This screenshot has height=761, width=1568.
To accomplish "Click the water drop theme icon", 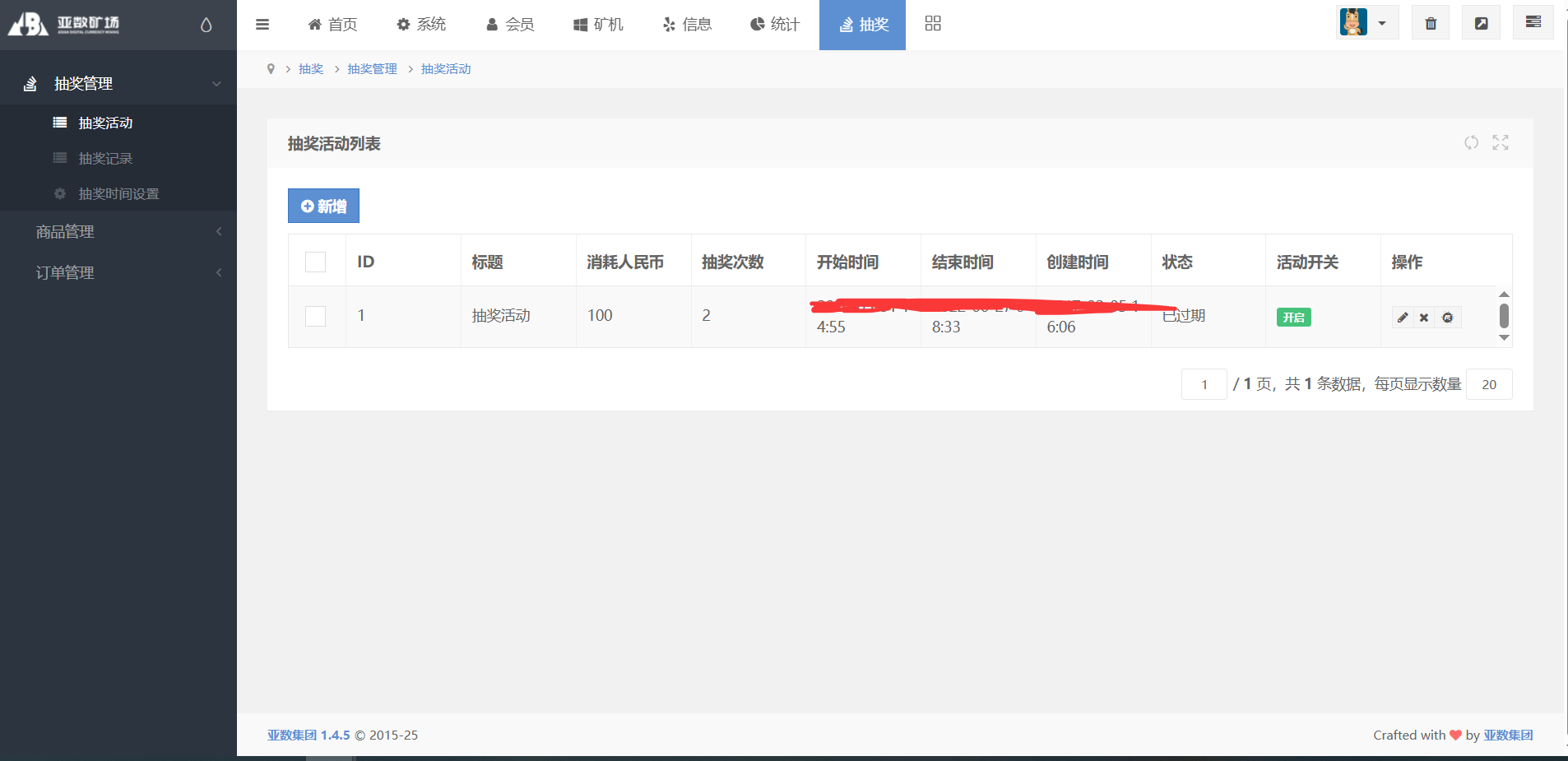I will point(206,26).
